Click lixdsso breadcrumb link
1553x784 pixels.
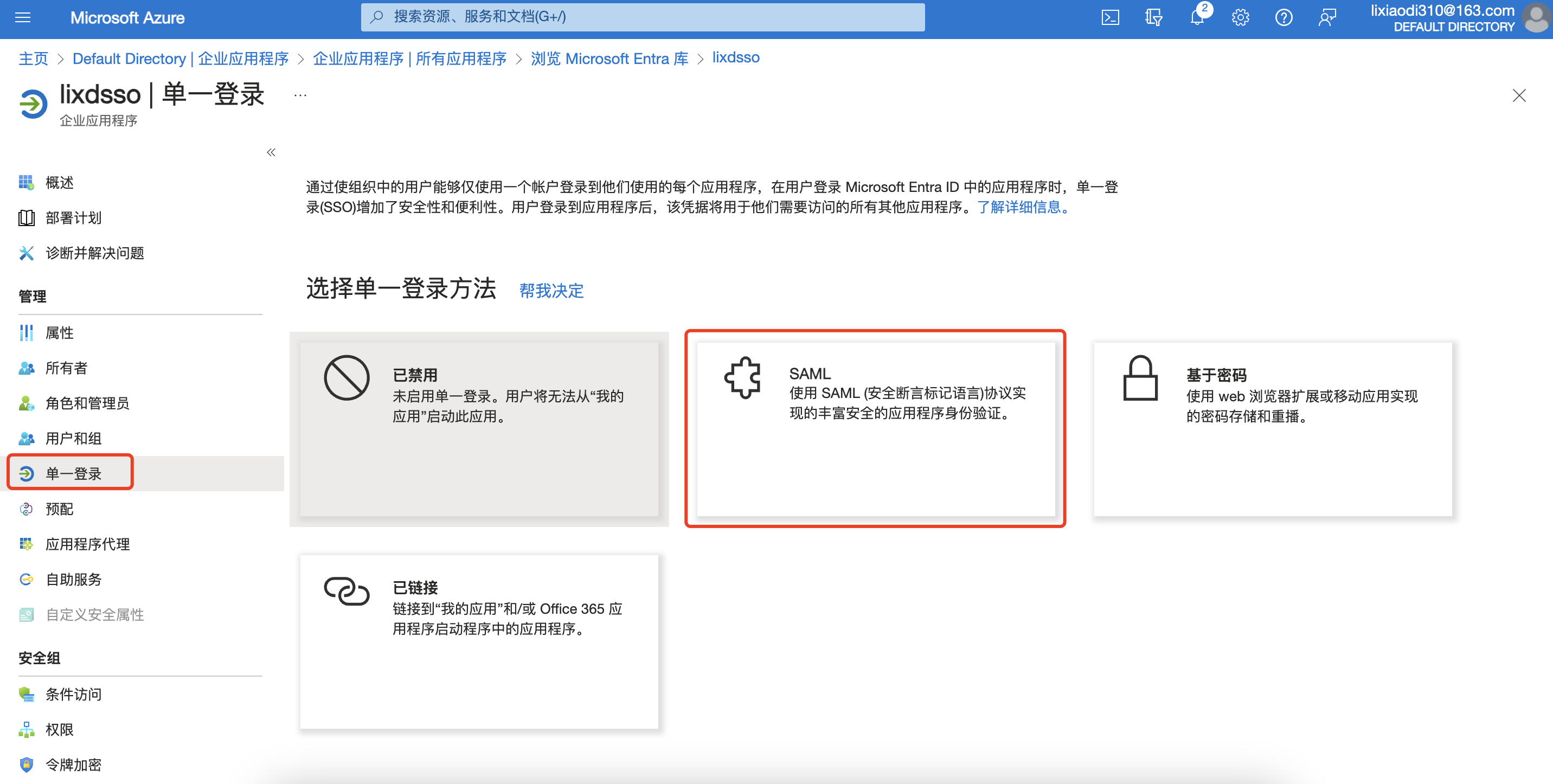point(735,57)
